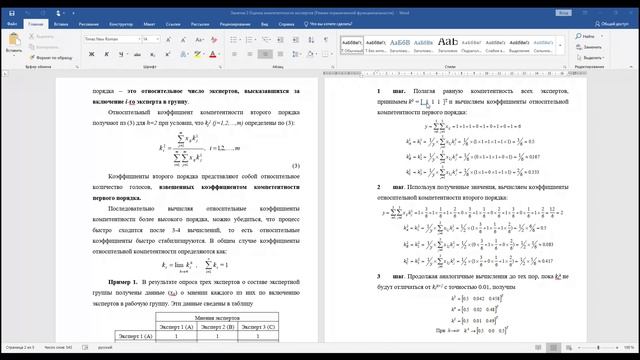This screenshot has height=360, width=640.
Task: Toggle superscript x² formatting
Action: [x=168, y=54]
